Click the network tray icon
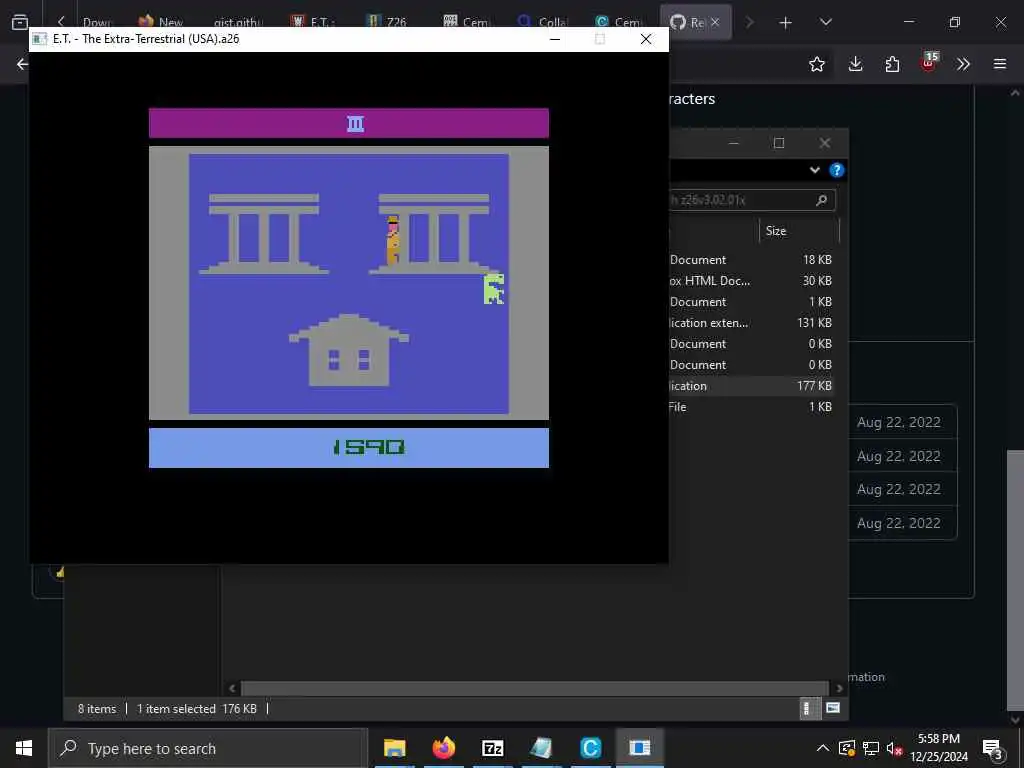1024x768 pixels. coord(871,748)
